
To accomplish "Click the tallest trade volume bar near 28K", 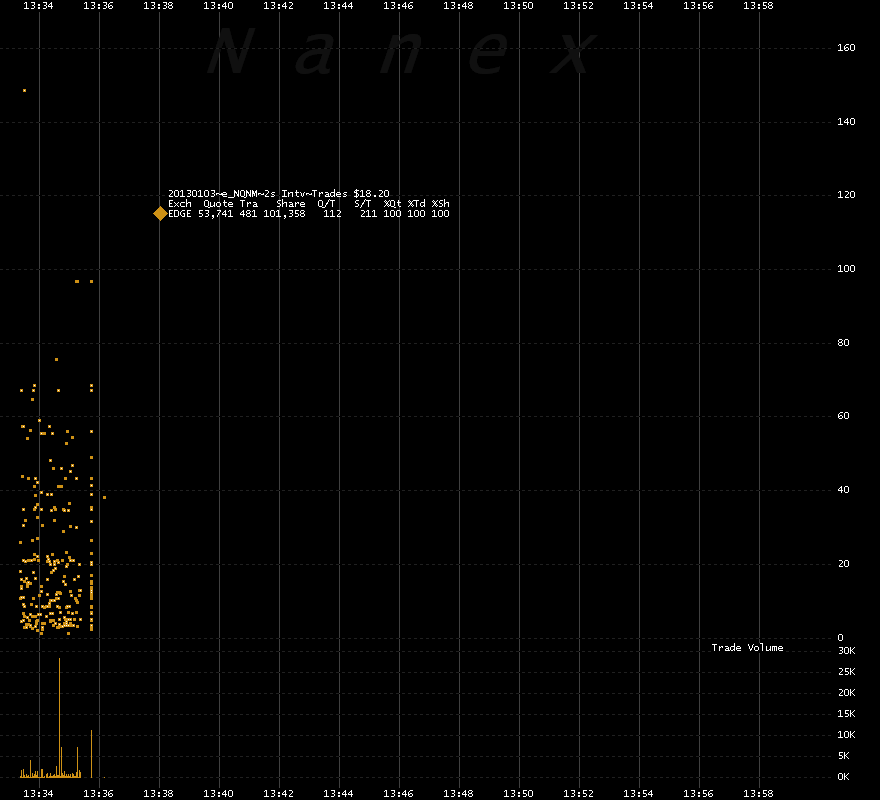I will click(59, 717).
